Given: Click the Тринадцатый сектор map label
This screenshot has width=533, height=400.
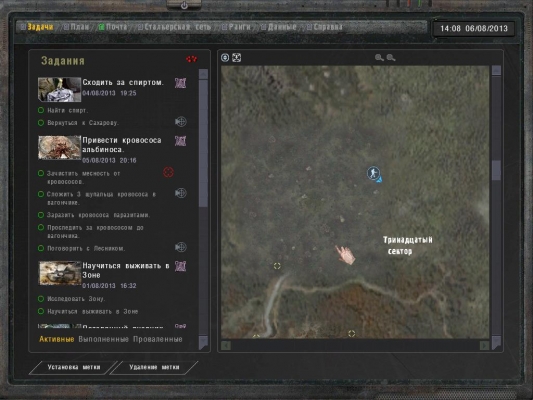Looking at the screenshot, I should (408, 245).
